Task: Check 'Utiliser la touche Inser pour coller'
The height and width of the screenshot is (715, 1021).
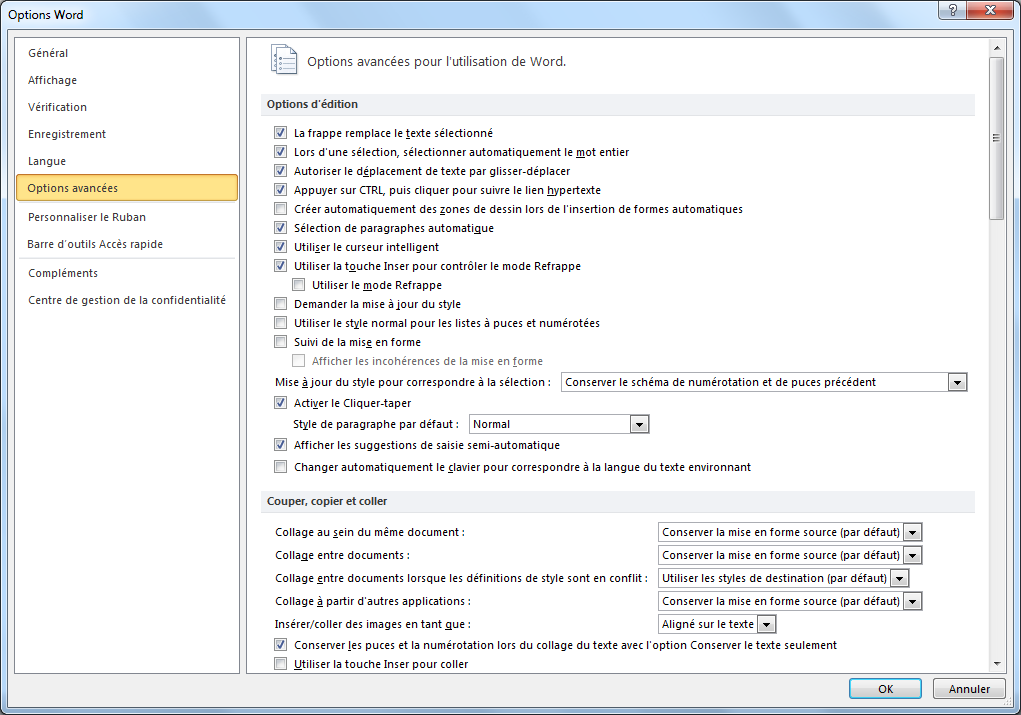Action: click(x=281, y=664)
